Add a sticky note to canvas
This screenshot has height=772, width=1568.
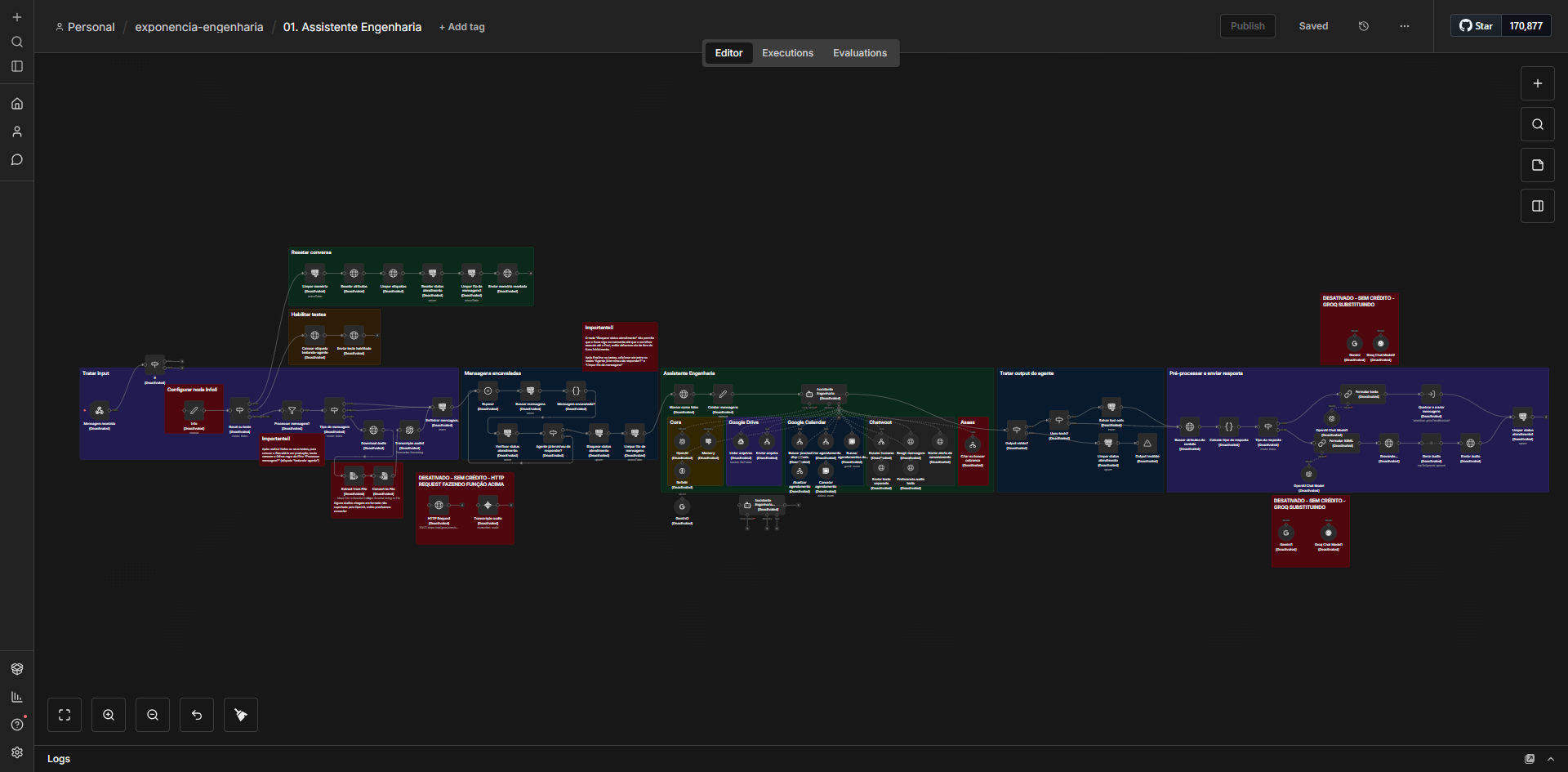tap(1537, 165)
